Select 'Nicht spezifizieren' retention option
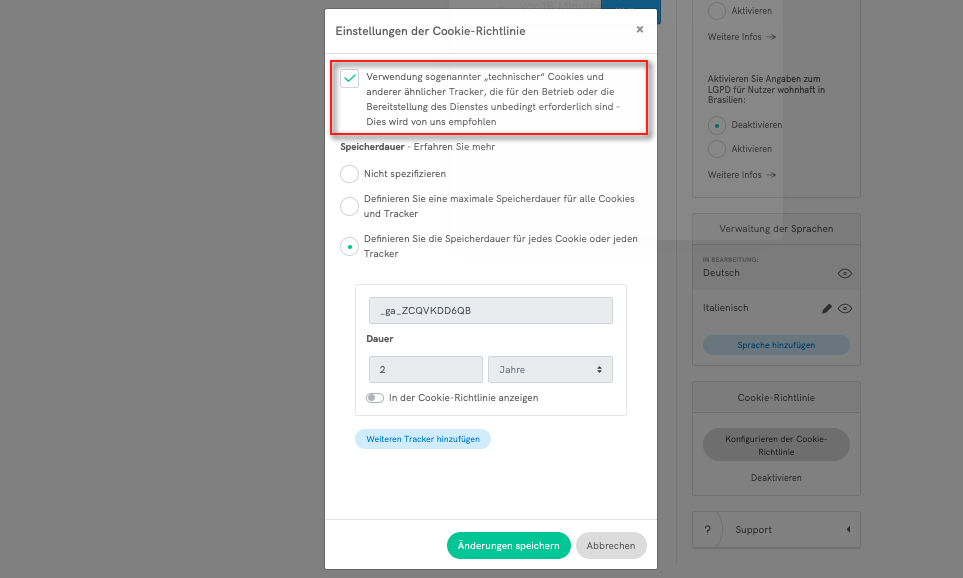The width and height of the screenshot is (963, 578). tap(349, 174)
